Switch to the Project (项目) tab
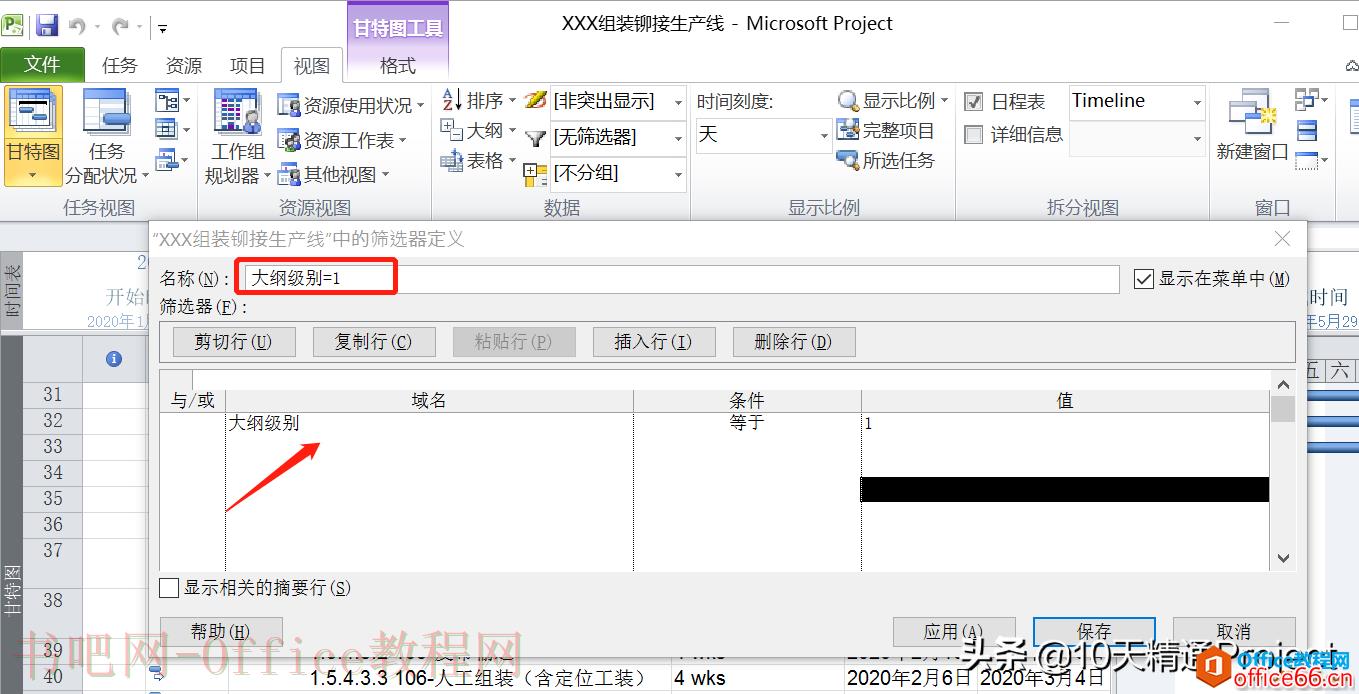The height and width of the screenshot is (694, 1359). tap(247, 66)
